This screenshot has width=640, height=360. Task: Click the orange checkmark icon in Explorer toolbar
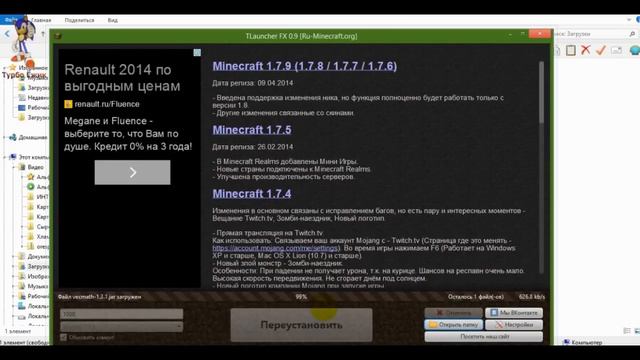click(601, 50)
